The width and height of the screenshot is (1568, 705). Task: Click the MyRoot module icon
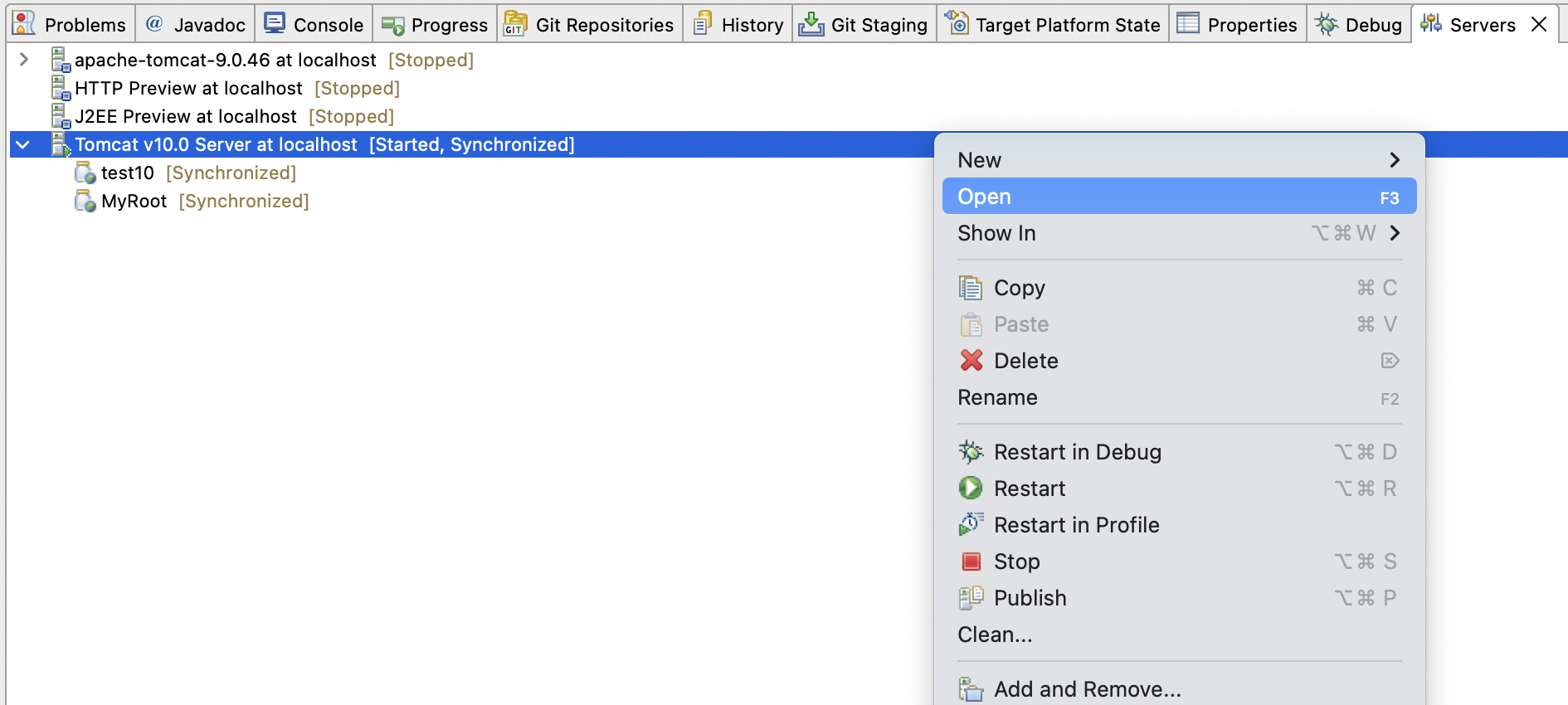pyautogui.click(x=85, y=201)
